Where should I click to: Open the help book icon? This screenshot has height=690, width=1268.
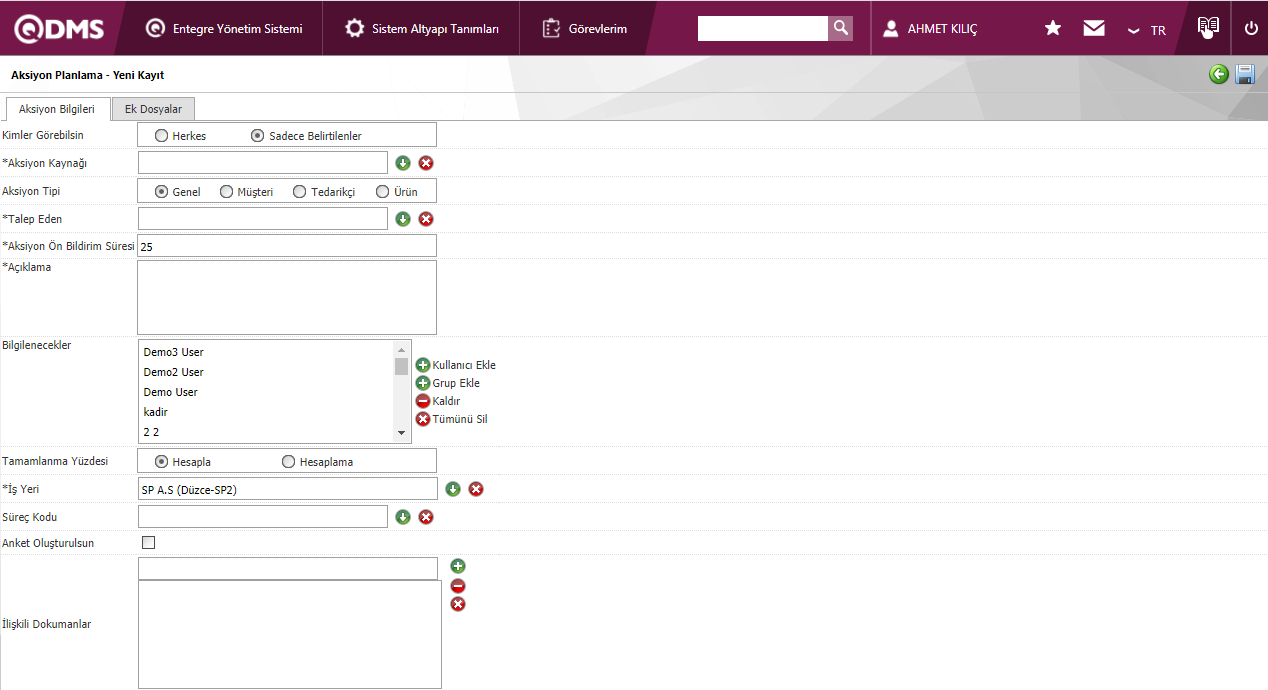pyautogui.click(x=1208, y=27)
